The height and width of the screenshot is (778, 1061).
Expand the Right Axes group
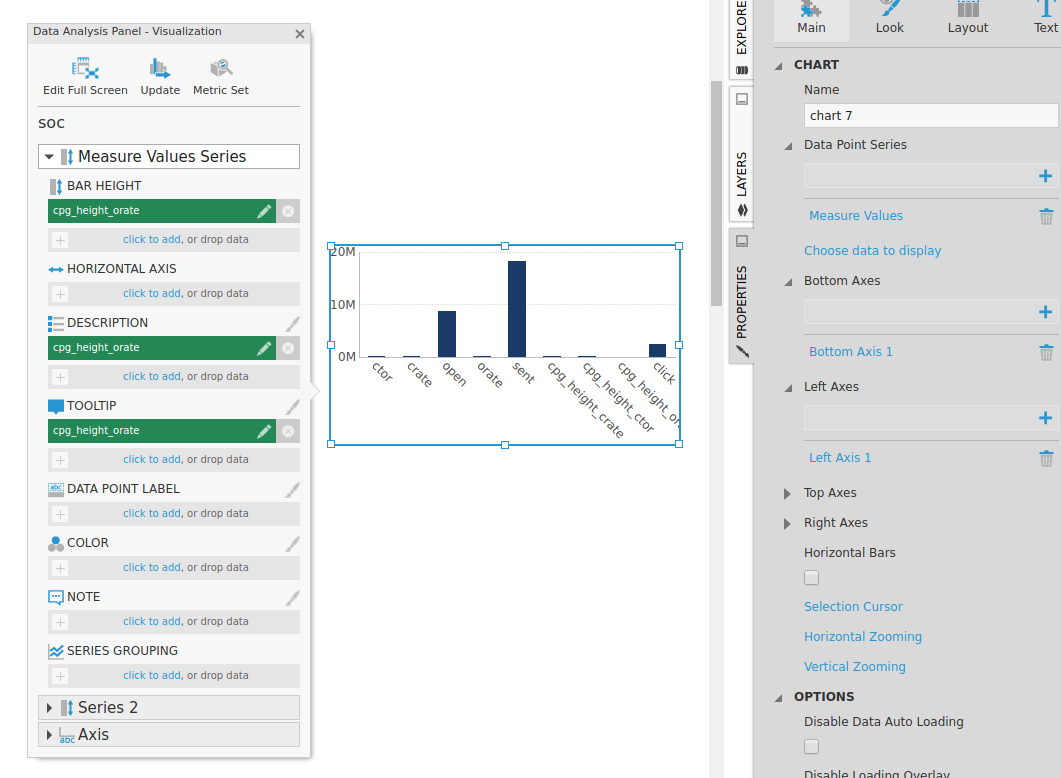click(x=787, y=524)
